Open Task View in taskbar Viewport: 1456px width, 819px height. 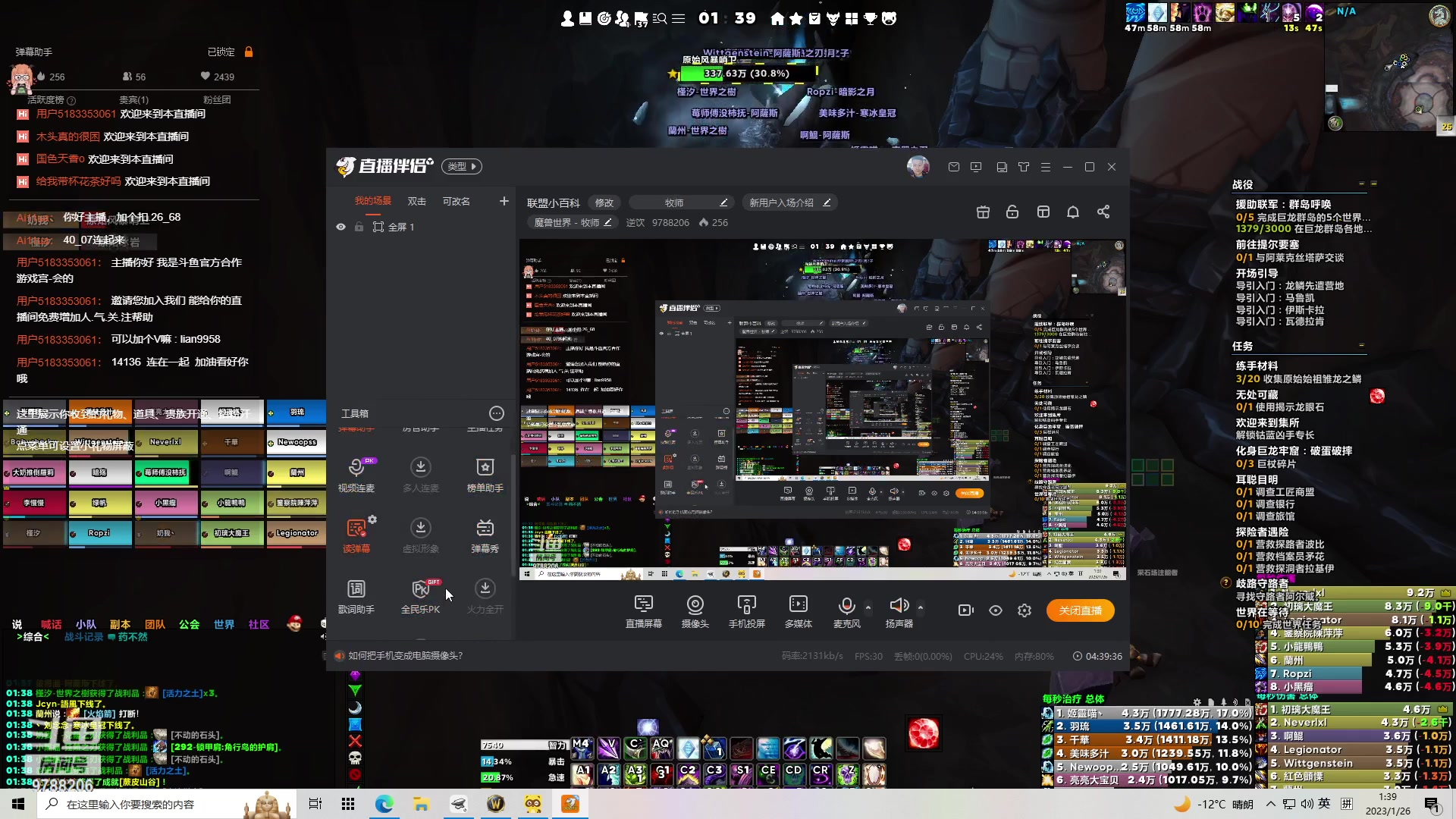coord(315,804)
